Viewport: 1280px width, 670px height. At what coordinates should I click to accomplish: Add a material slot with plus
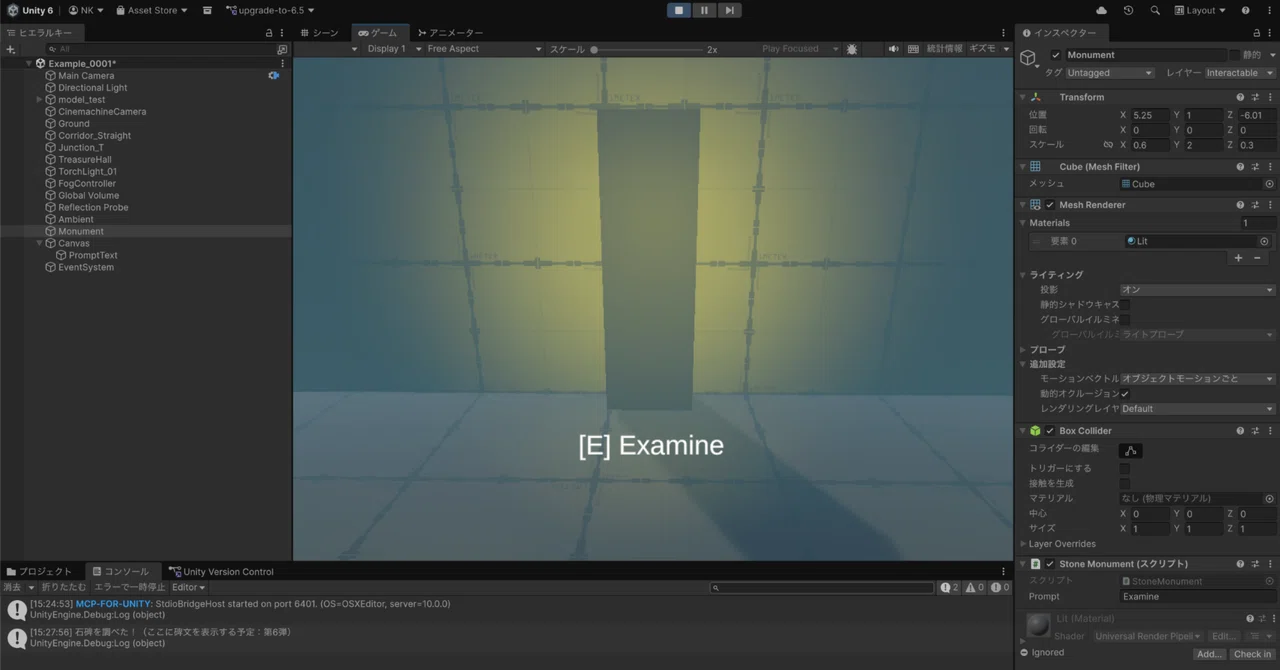(1238, 258)
